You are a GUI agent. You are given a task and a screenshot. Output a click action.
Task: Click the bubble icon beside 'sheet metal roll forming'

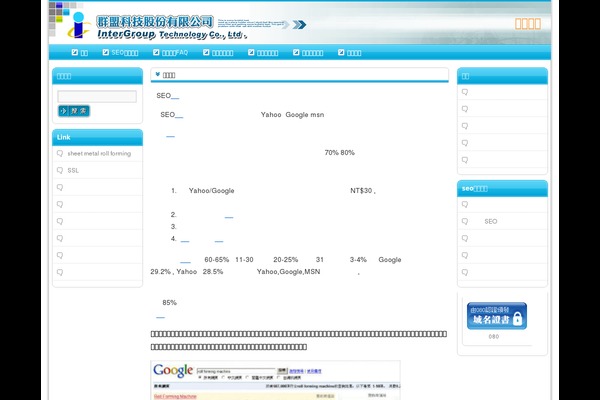pos(60,153)
